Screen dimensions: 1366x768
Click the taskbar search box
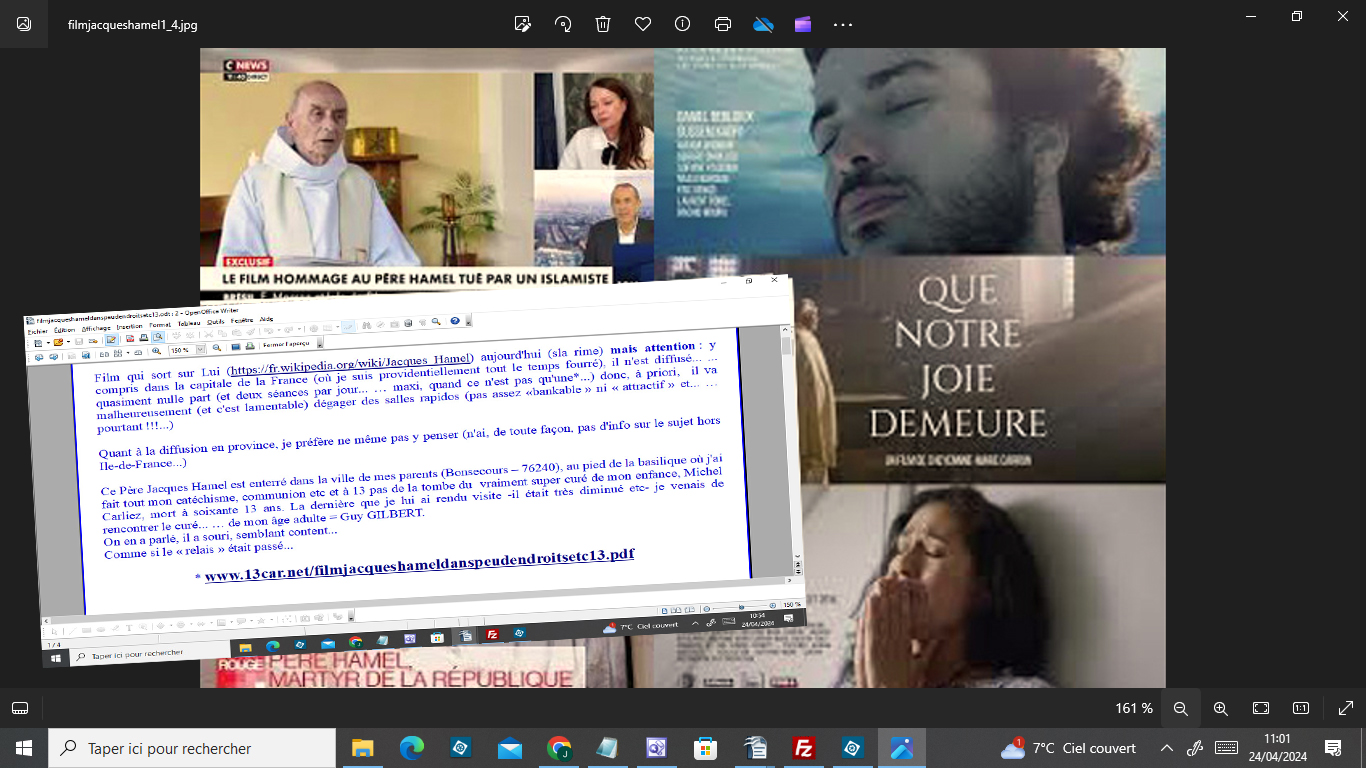pos(192,748)
